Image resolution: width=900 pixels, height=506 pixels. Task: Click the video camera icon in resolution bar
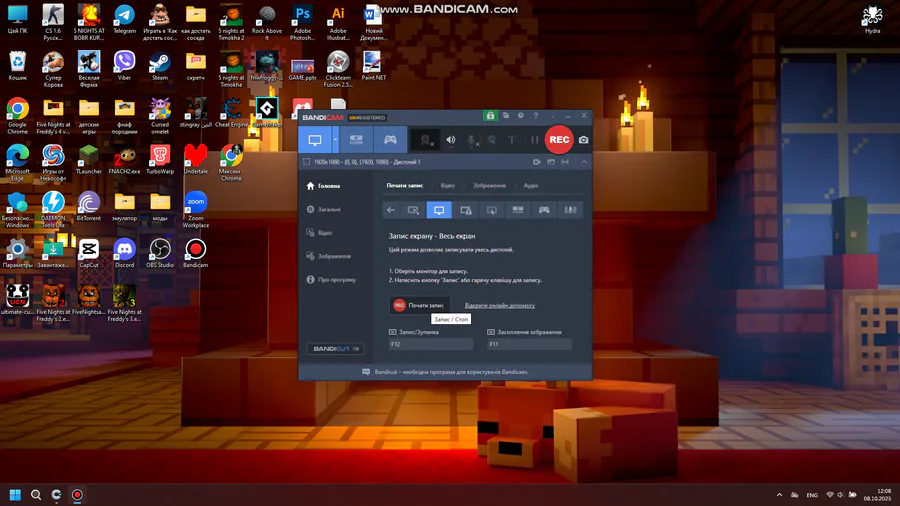pyautogui.click(x=537, y=162)
